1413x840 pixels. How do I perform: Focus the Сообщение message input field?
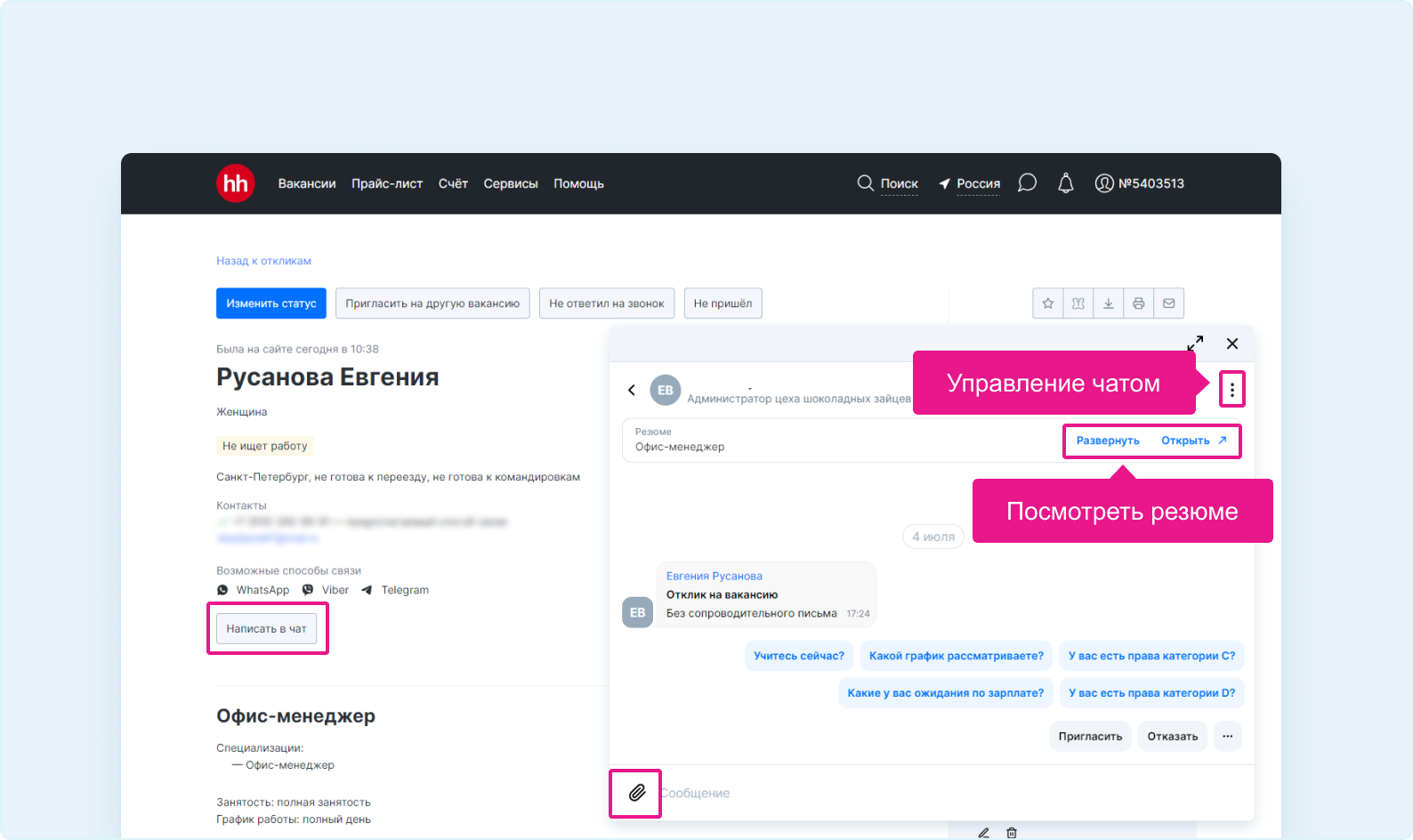point(952,793)
